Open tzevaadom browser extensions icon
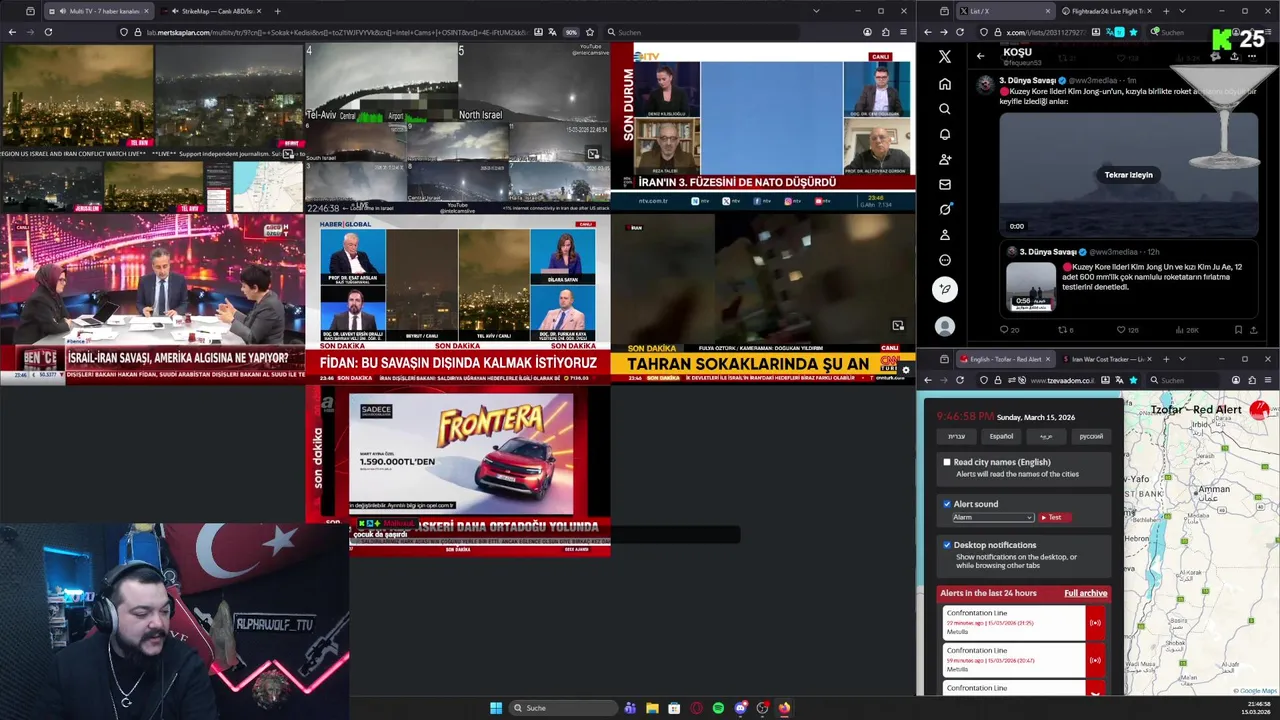The width and height of the screenshot is (1280, 720). (1254, 380)
